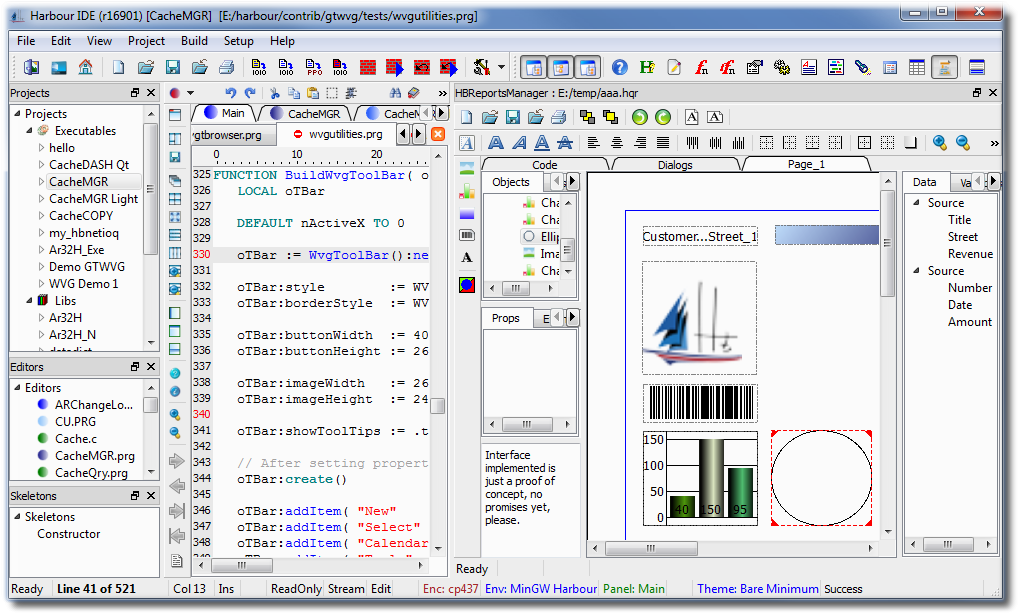Expand the CacheMGR Light project node
The height and width of the screenshot is (616, 1023).
pyautogui.click(x=42, y=199)
